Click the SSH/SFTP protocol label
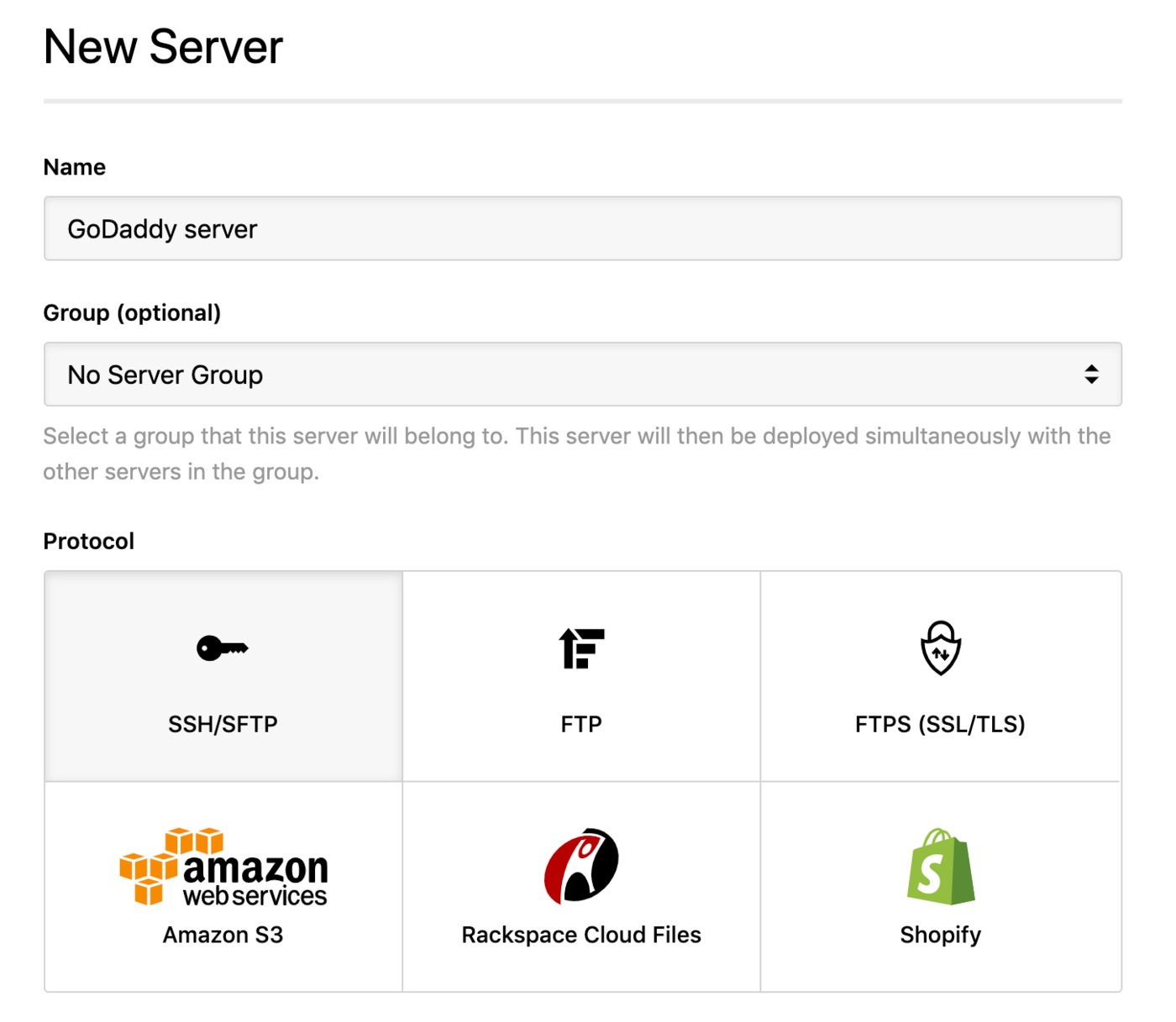Viewport: 1176px width, 1022px height. tap(223, 724)
